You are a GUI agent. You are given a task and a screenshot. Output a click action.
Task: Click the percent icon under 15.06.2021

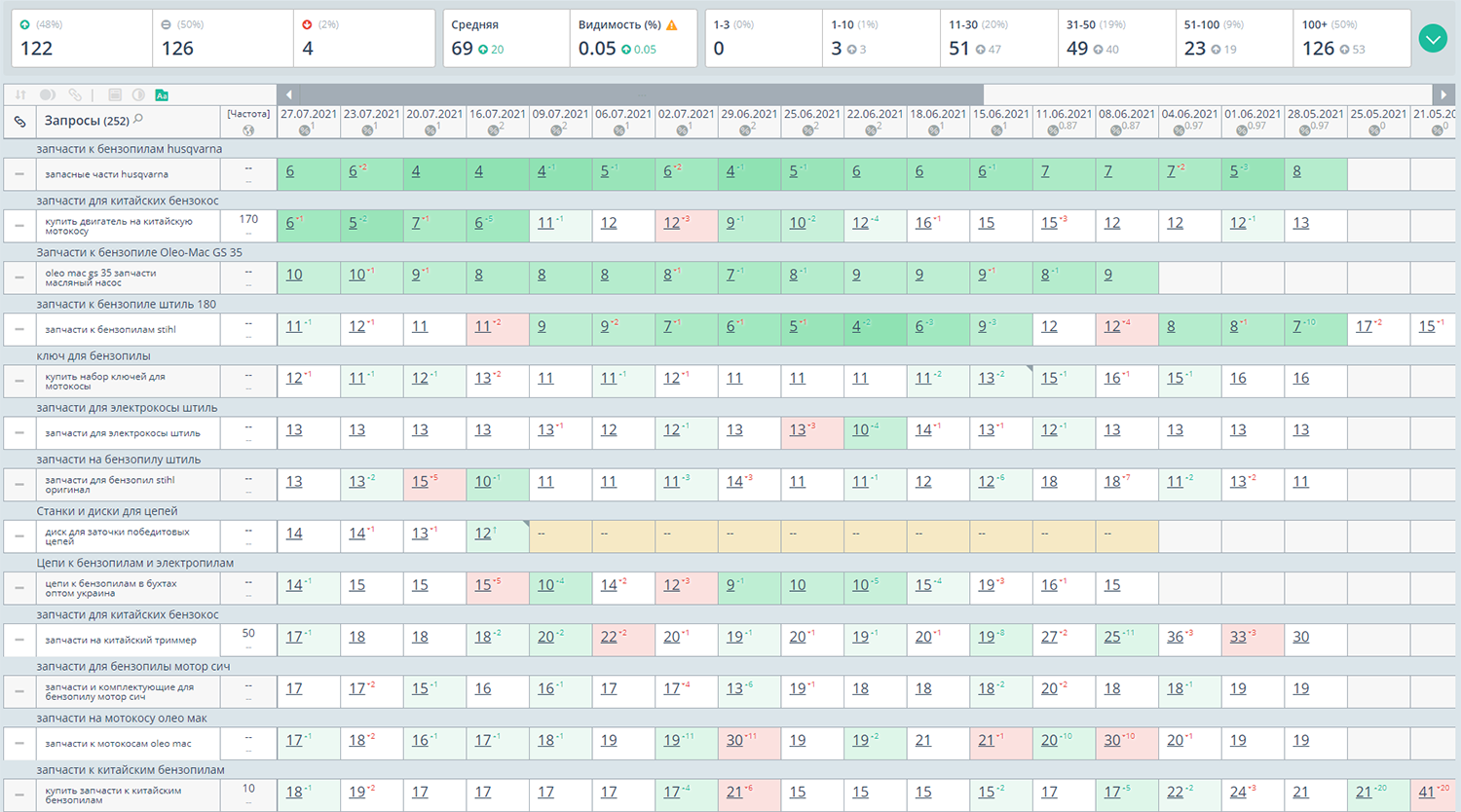[x=997, y=129]
